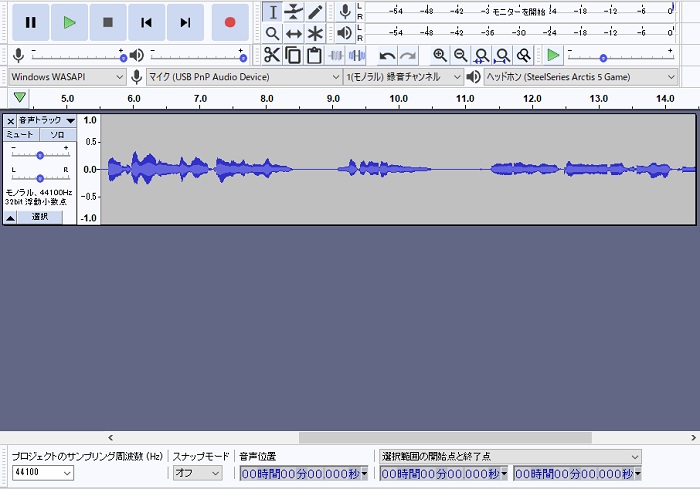Screen dimensions: 700x489
Task: Zoom in with the magnifier plus icon
Action: point(439,55)
